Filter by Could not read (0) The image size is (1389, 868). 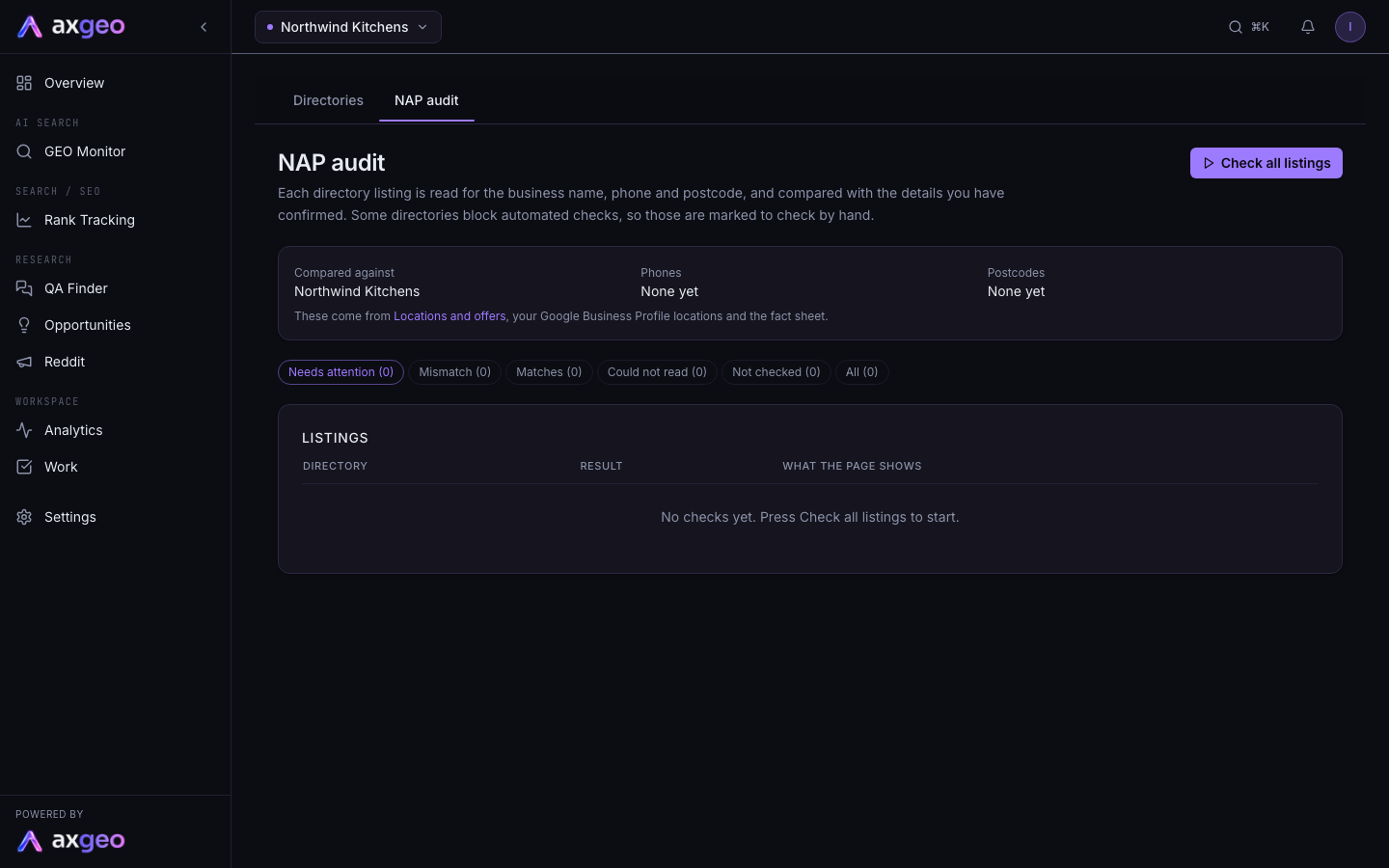657,372
